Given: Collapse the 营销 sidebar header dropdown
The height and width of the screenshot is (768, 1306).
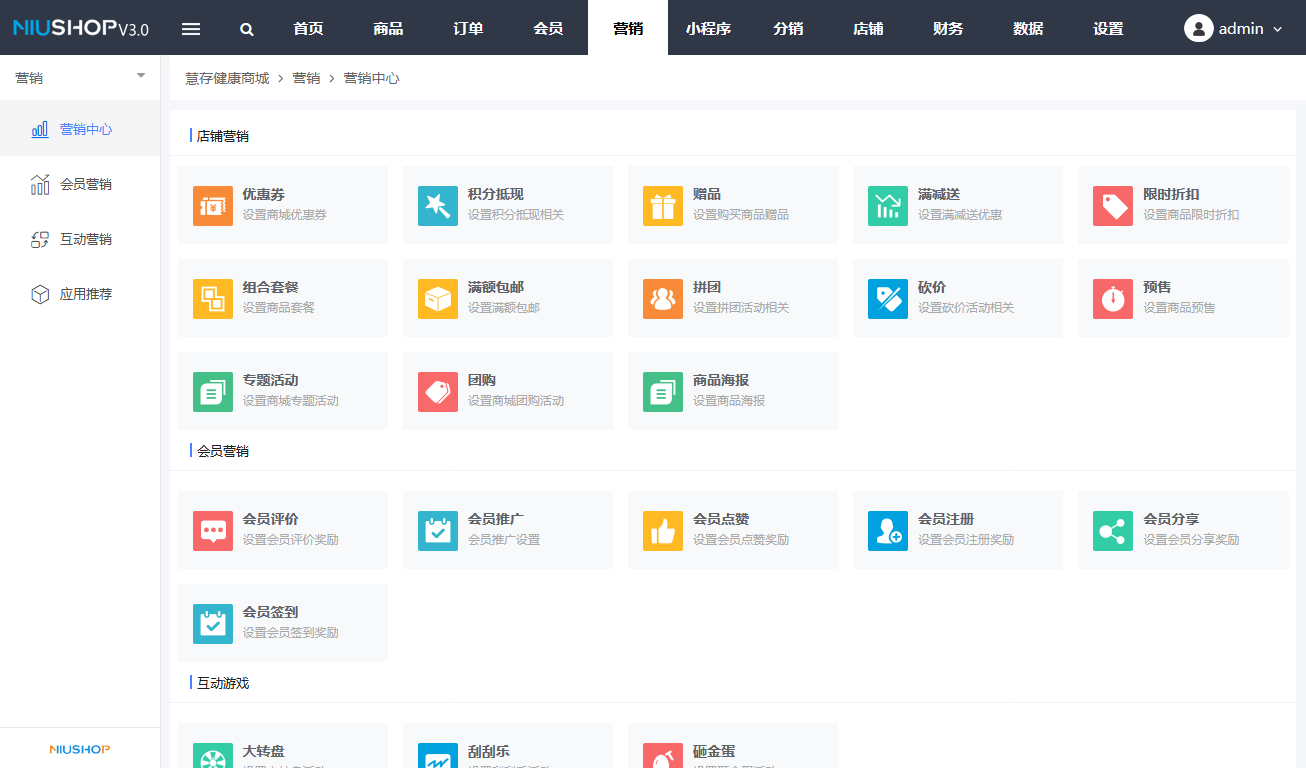Looking at the screenshot, I should [x=140, y=77].
